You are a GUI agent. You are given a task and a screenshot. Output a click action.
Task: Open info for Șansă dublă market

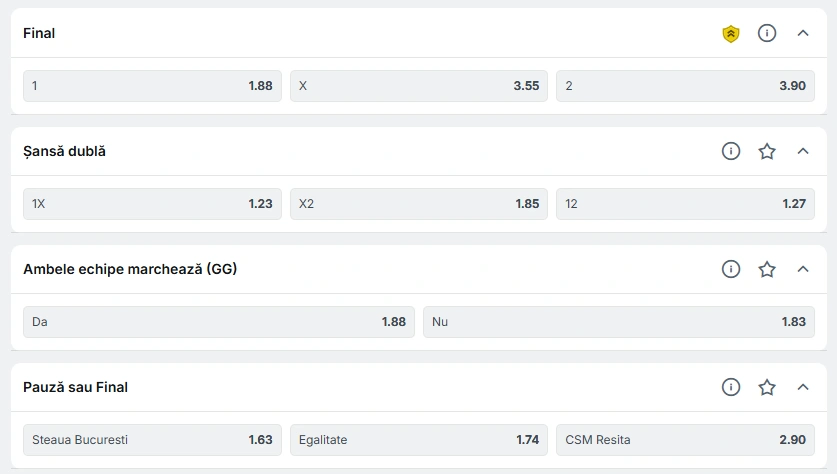click(x=731, y=151)
